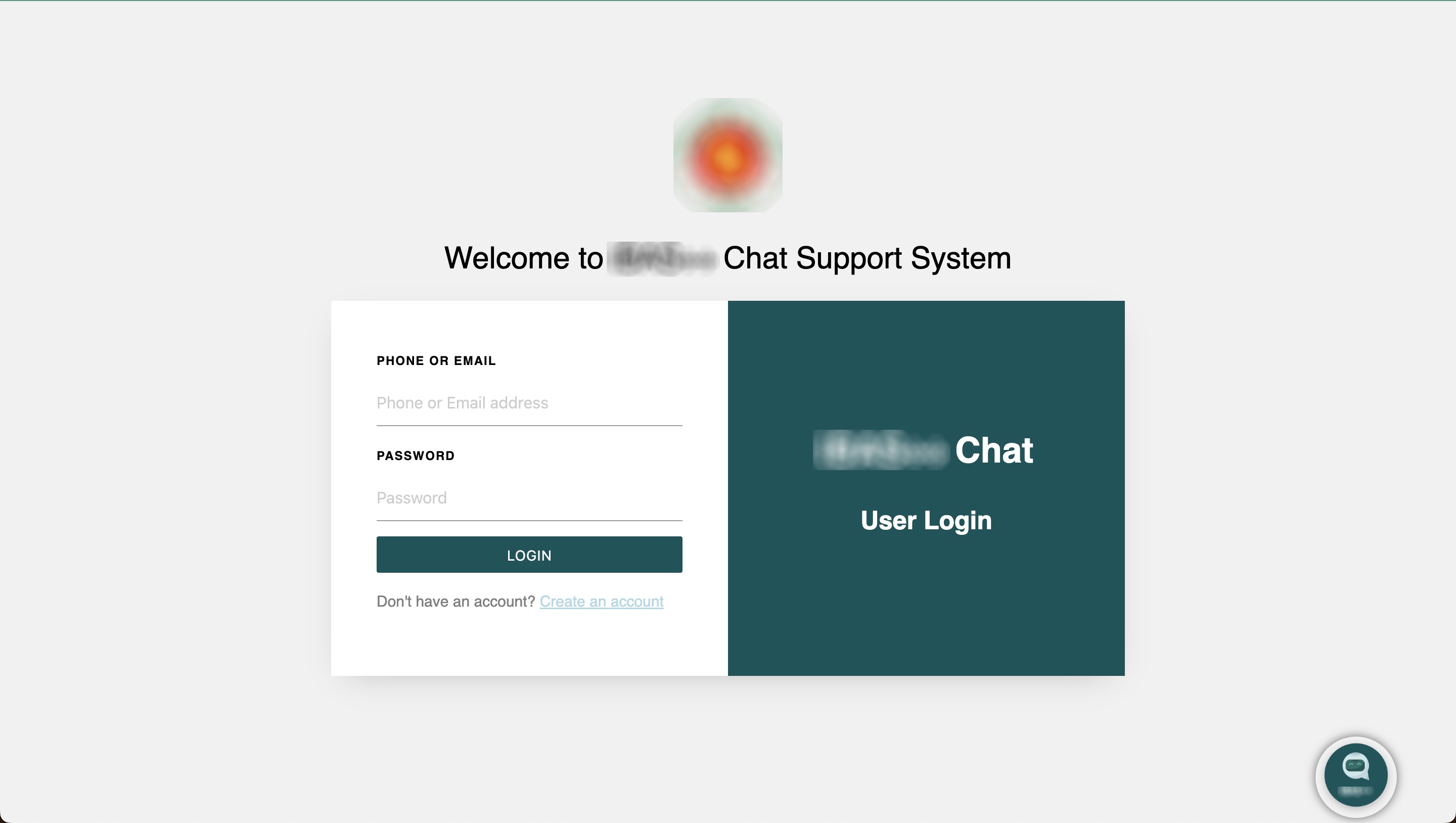Click the underline beneath the password field
Image resolution: width=1456 pixels, height=823 pixels.
click(529, 520)
